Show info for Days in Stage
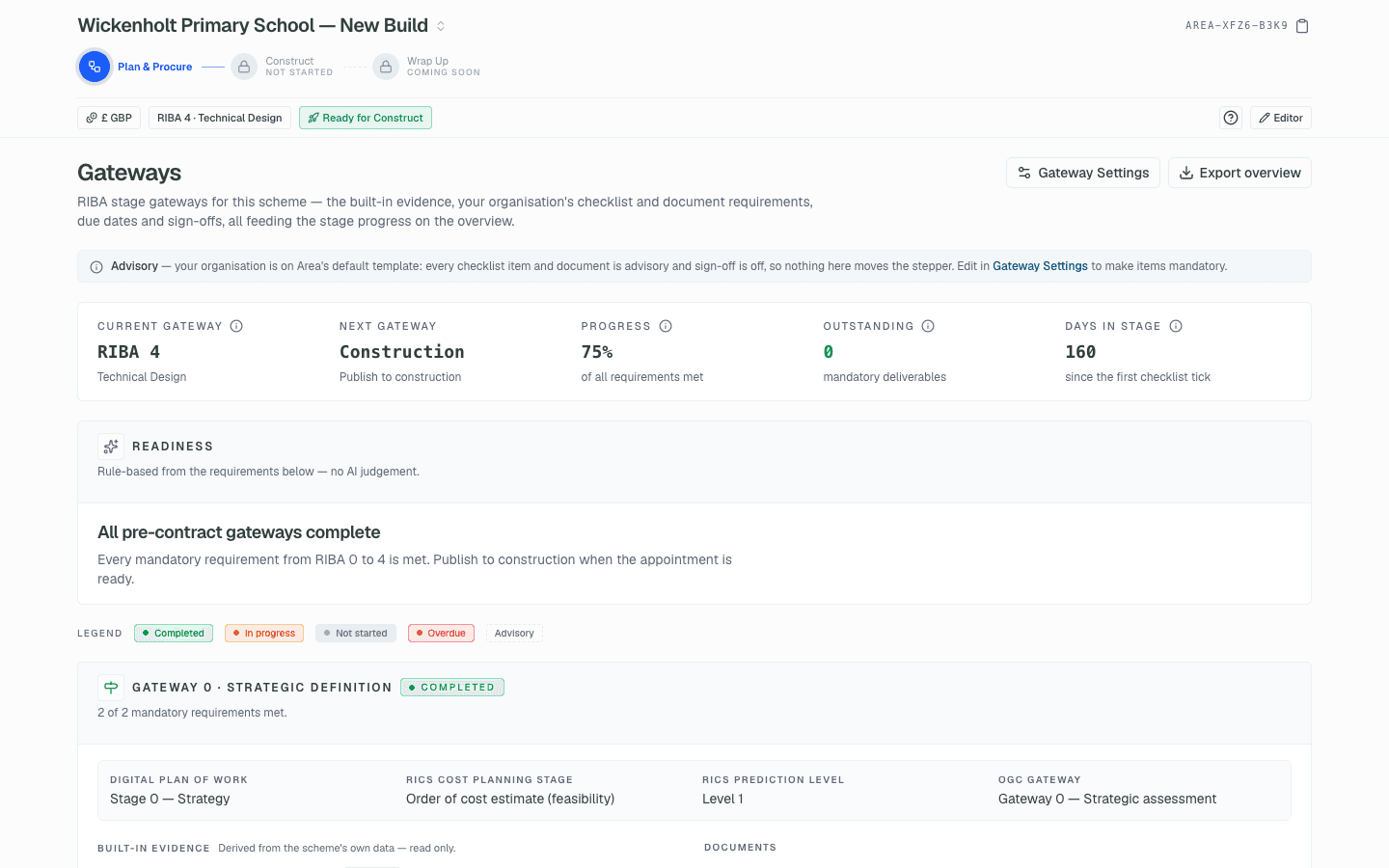The image size is (1389, 868). pyautogui.click(x=1176, y=326)
